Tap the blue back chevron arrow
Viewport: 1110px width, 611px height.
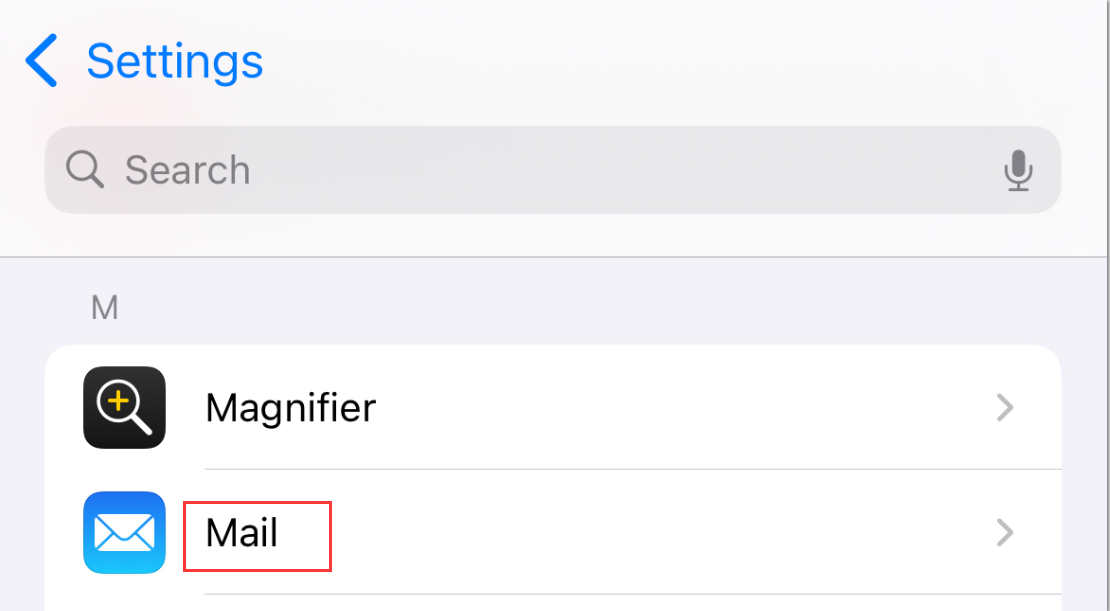click(x=42, y=61)
